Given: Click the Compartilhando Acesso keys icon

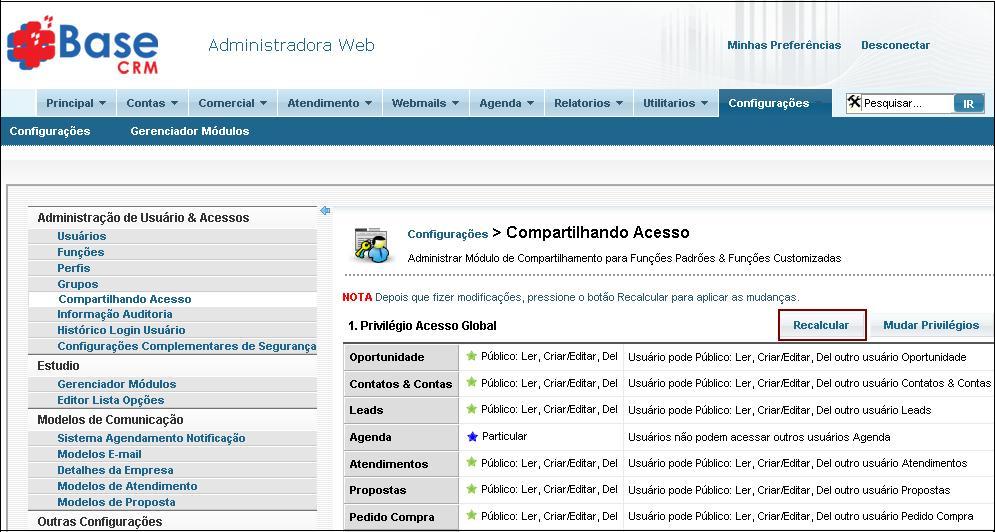Looking at the screenshot, I should pos(371,245).
